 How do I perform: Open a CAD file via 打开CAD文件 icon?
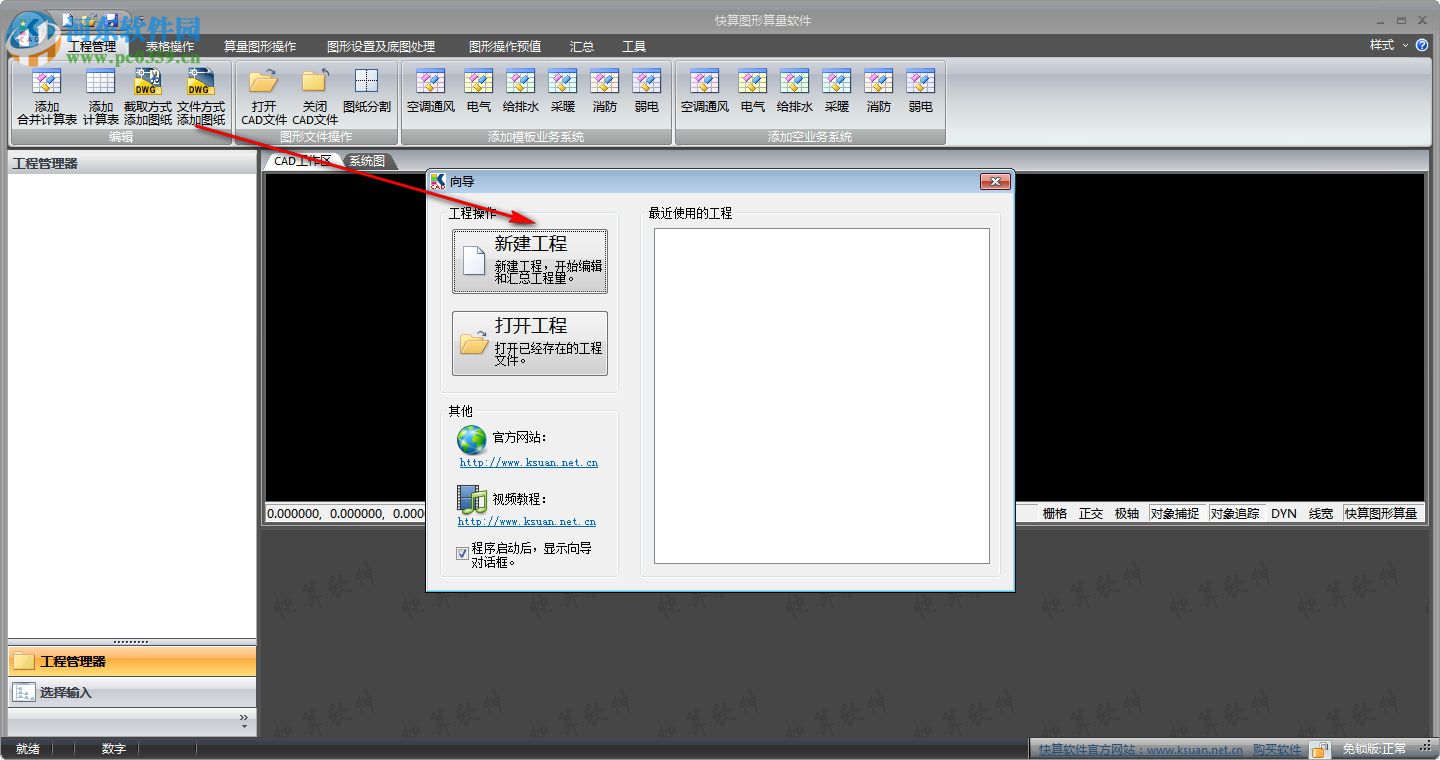pos(263,95)
